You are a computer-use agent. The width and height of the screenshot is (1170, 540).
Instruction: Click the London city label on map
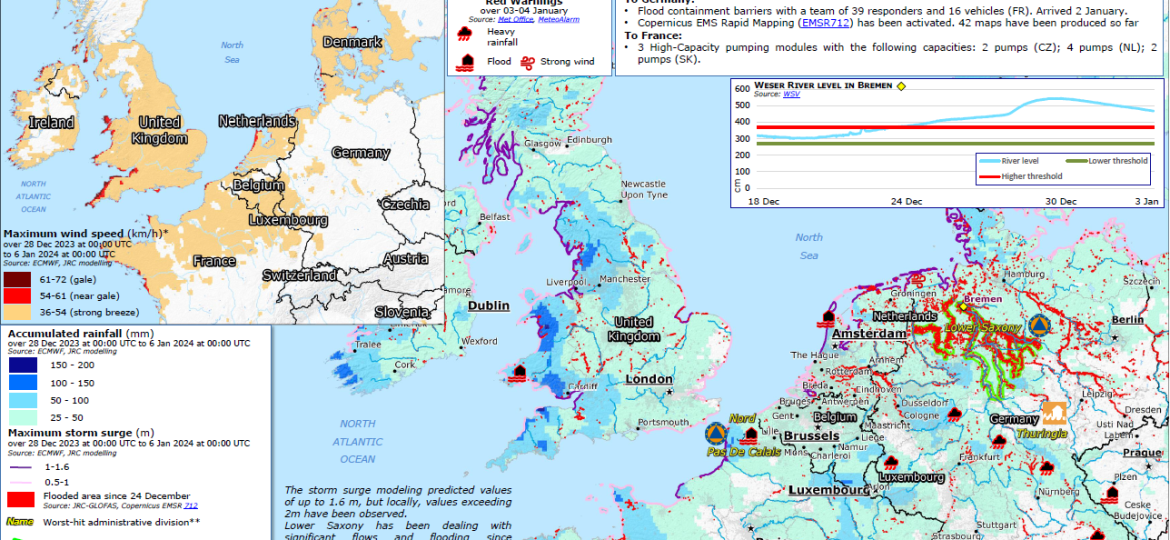(649, 379)
